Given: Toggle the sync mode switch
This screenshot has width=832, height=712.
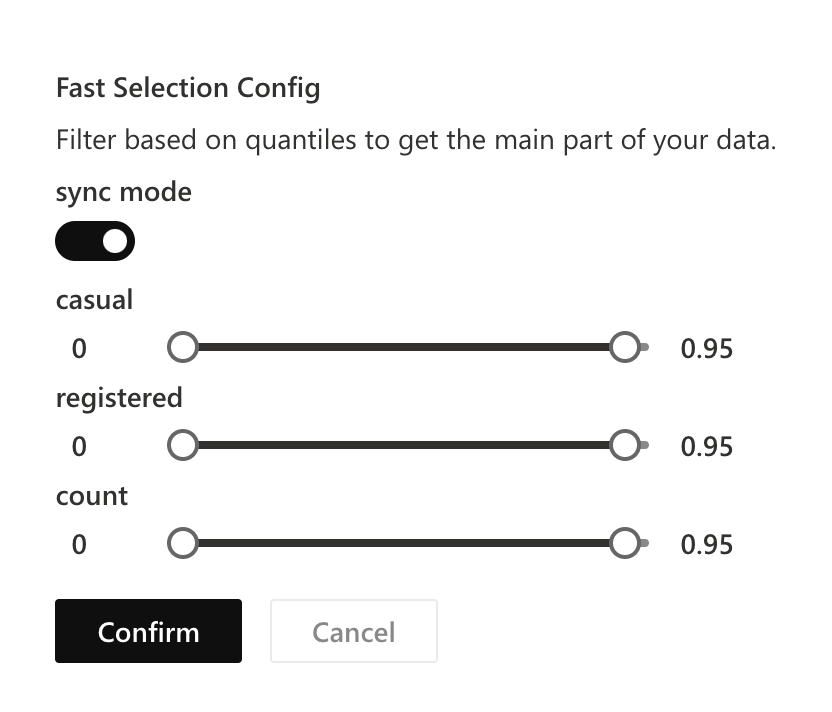Looking at the screenshot, I should coord(95,241).
